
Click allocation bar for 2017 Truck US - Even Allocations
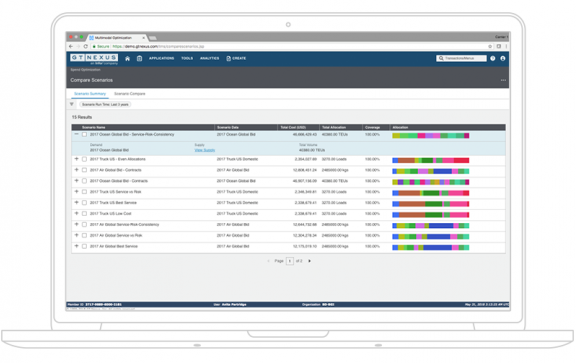coord(431,160)
